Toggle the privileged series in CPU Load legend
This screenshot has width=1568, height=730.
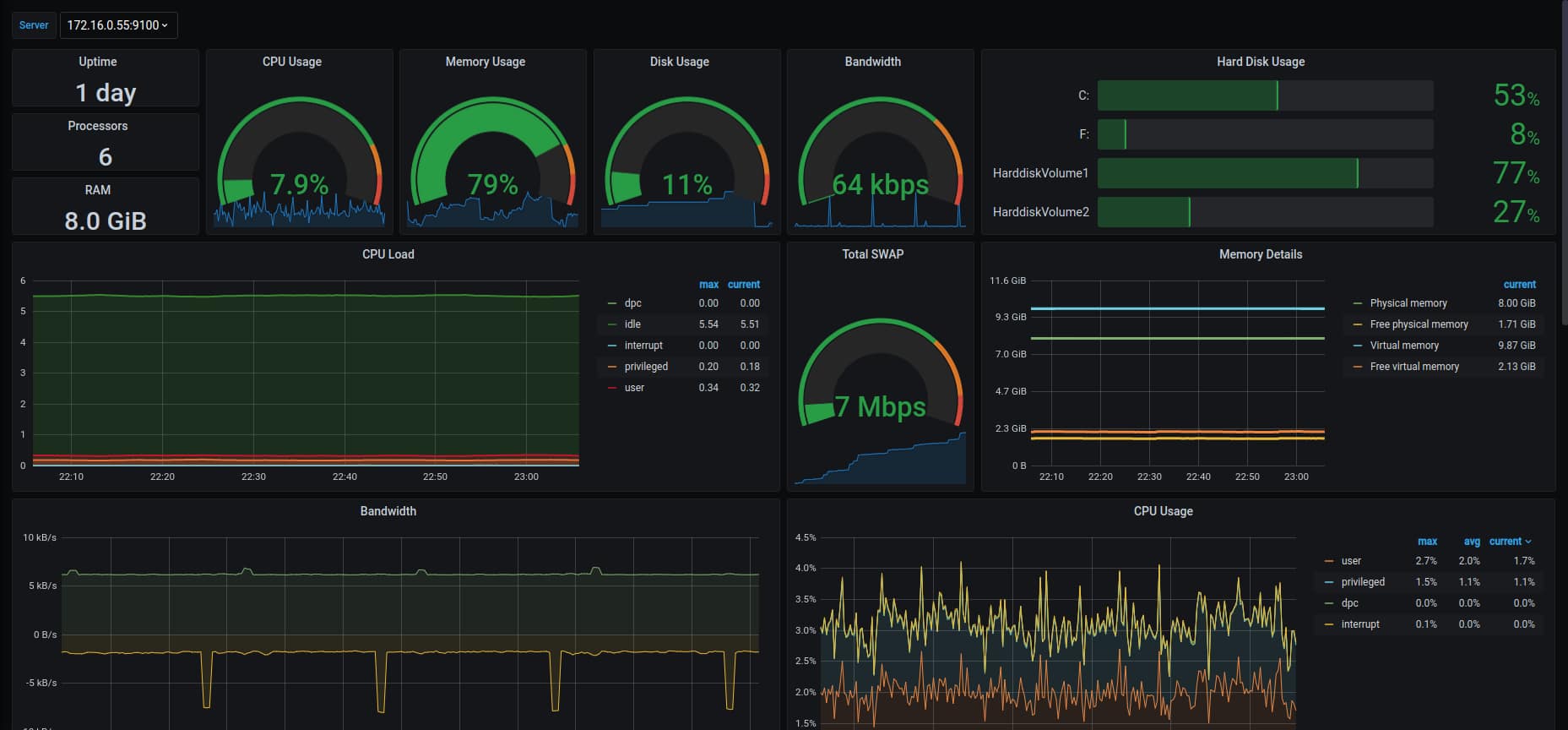point(646,367)
